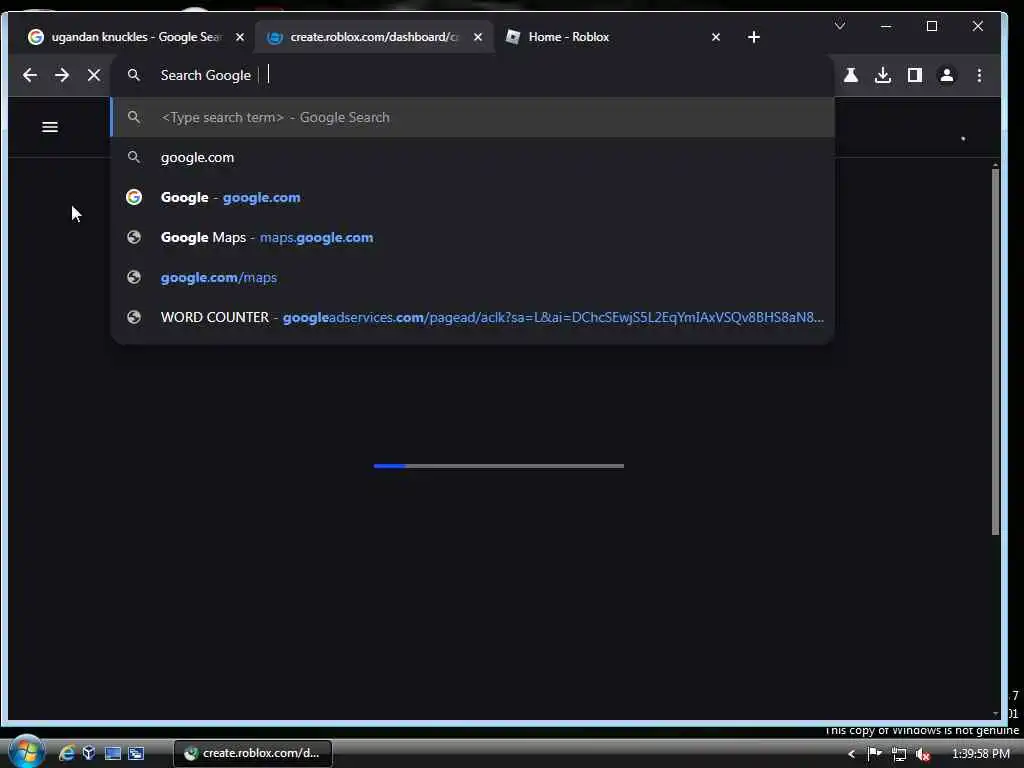The image size is (1024, 768).
Task: Open the profile avatar icon
Action: click(946, 75)
